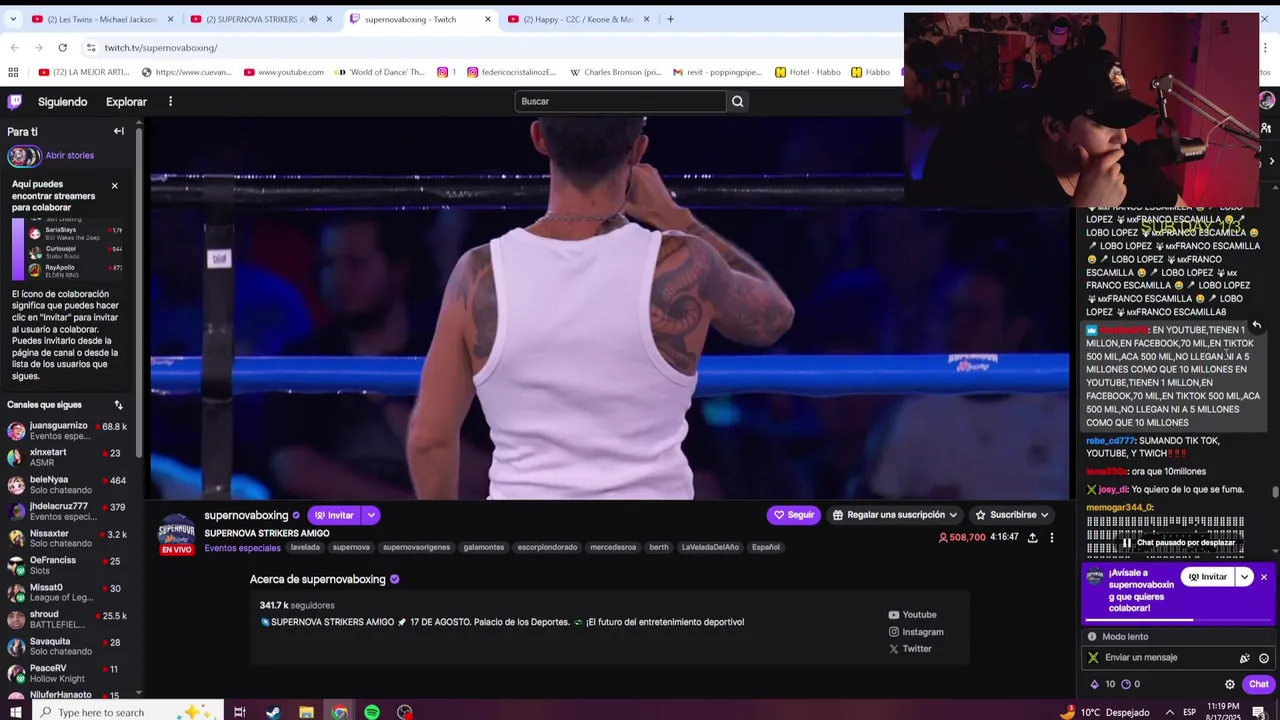Select the lavelada tag

(x=305, y=547)
